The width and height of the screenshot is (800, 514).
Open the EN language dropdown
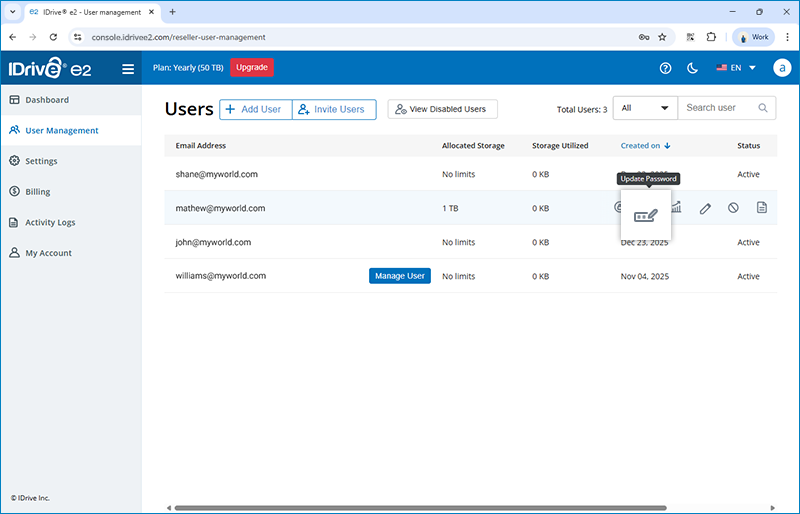coord(736,68)
